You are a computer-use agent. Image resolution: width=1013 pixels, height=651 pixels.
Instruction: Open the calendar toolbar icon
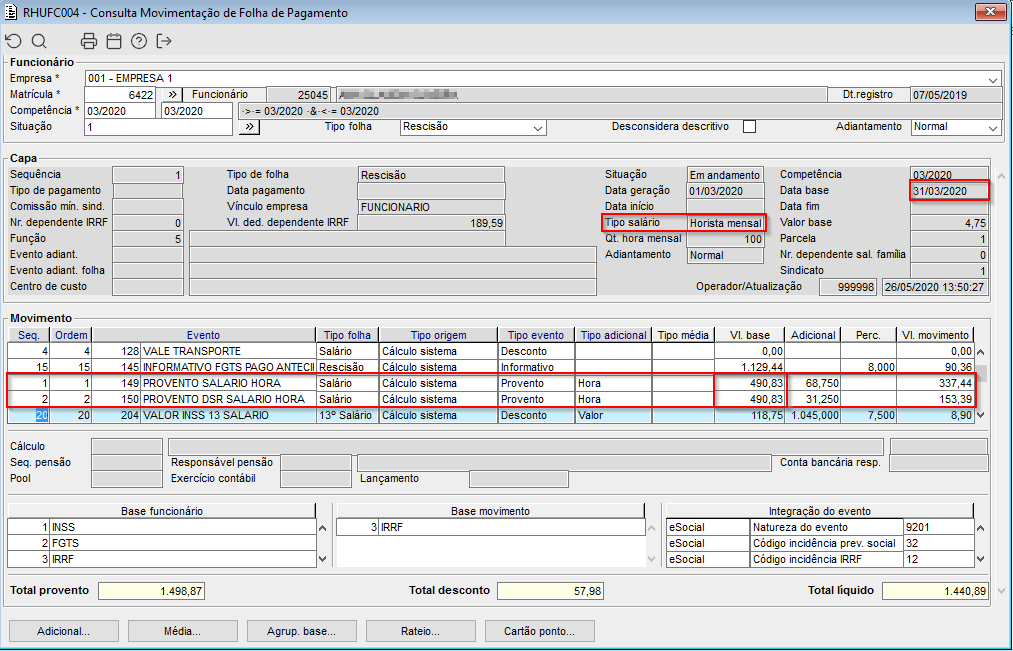click(x=114, y=41)
